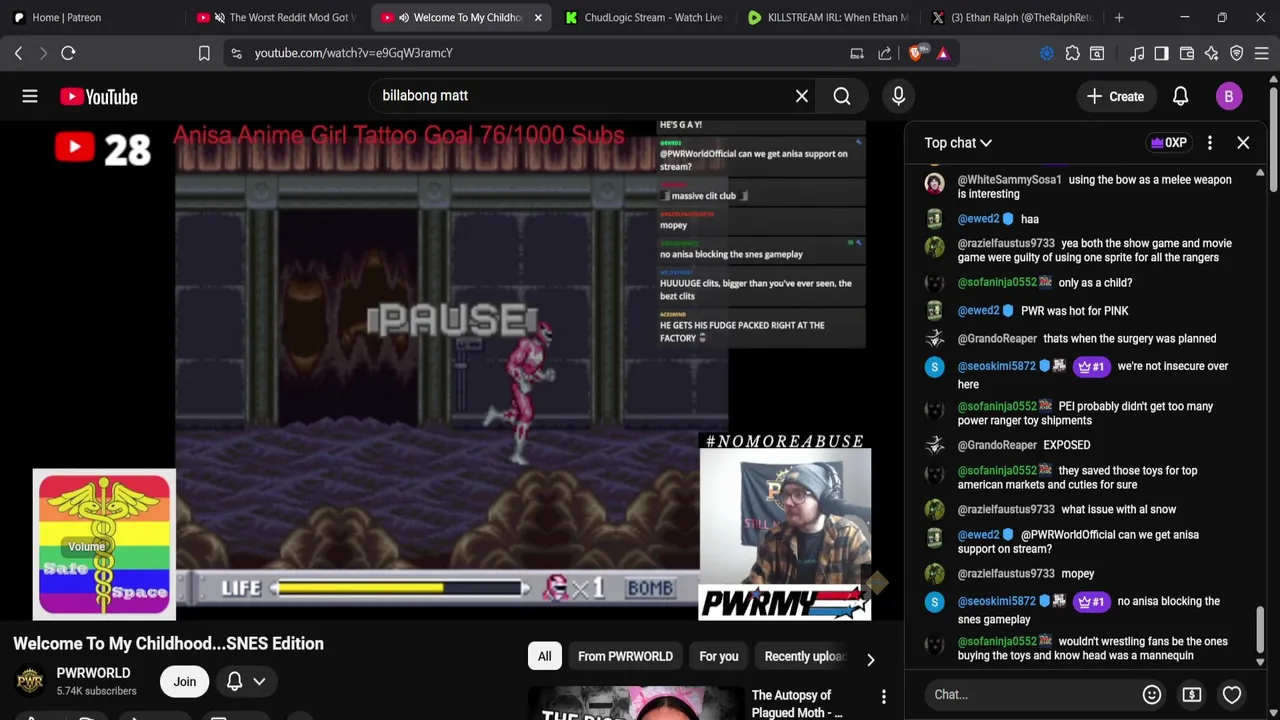Click username @WhiteSammySosa1 in chat

(1009, 180)
